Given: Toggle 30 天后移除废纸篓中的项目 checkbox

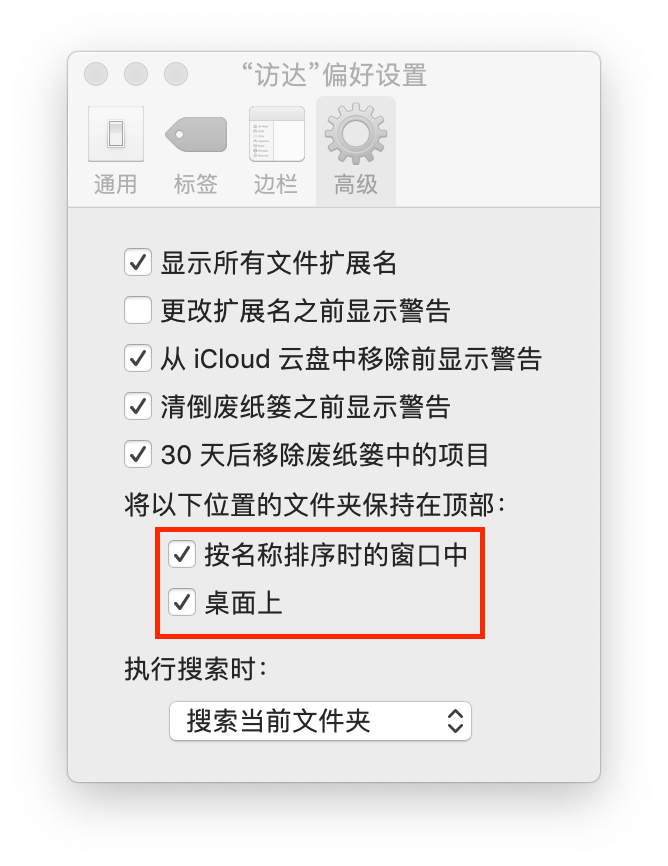Looking at the screenshot, I should [138, 455].
